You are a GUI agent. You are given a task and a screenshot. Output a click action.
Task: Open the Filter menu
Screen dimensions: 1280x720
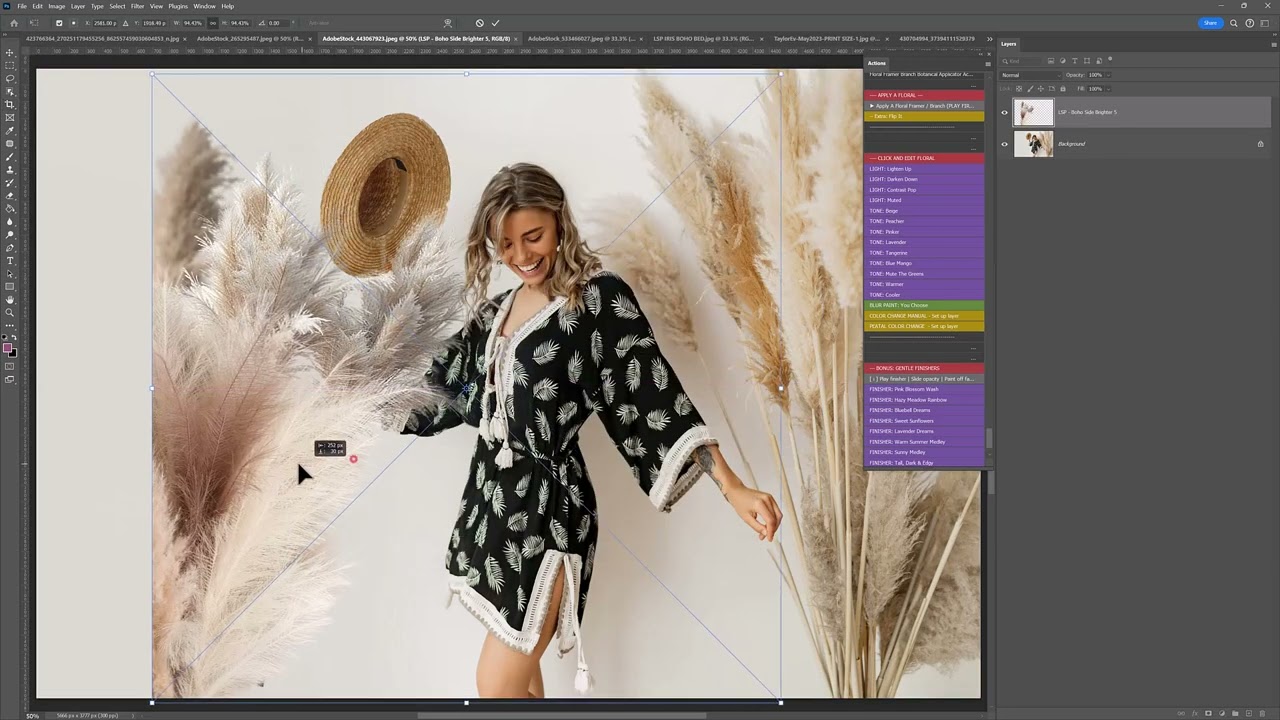pos(138,6)
